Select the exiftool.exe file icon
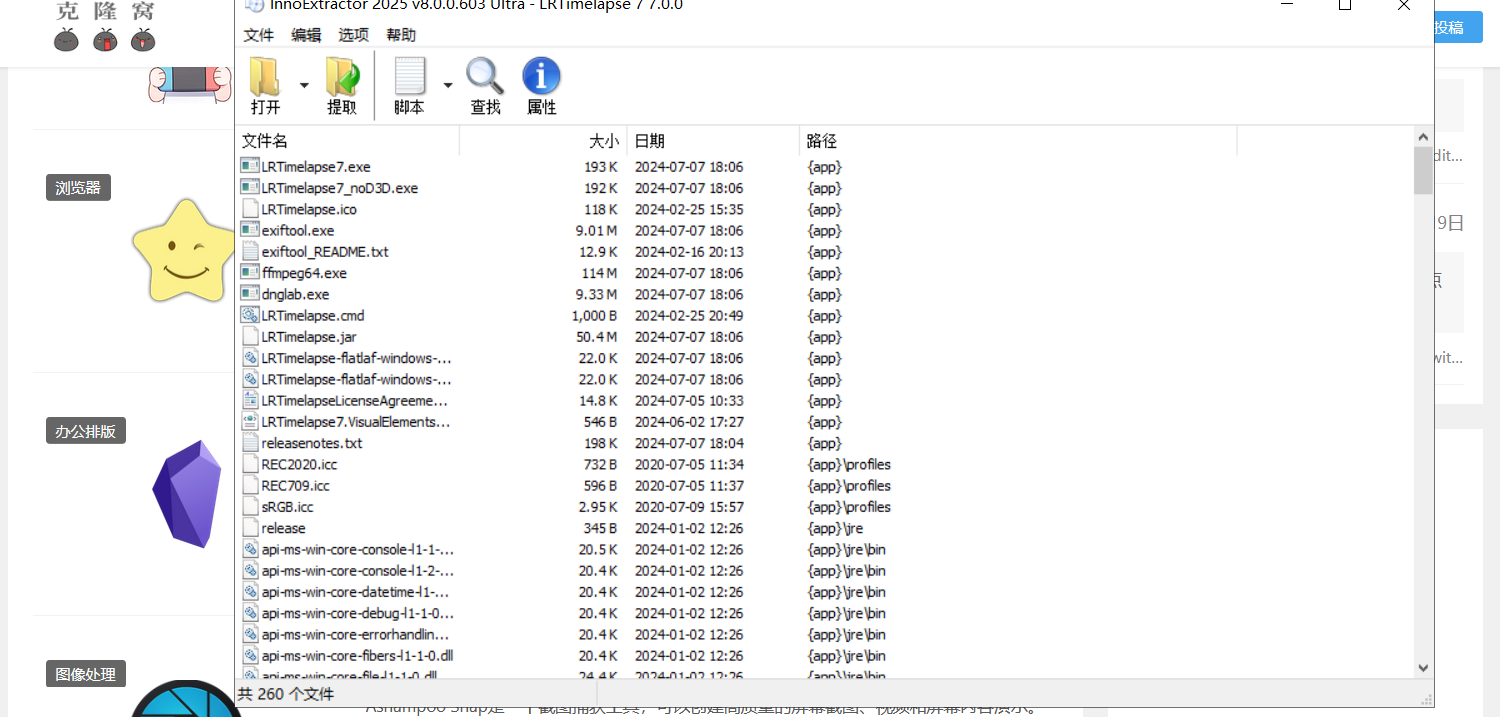Screen dimensions: 1500x717 [x=250, y=230]
